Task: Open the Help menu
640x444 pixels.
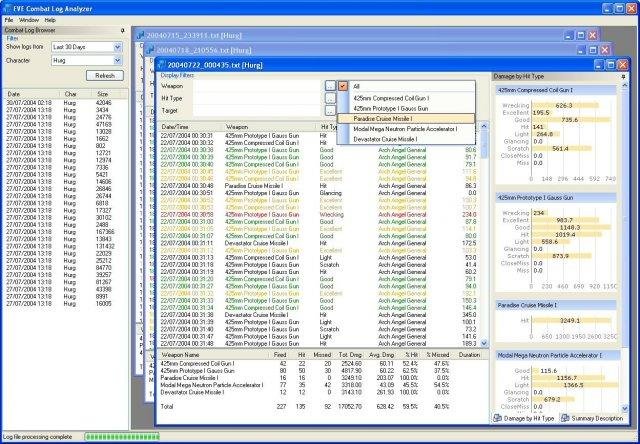Action: coord(50,20)
